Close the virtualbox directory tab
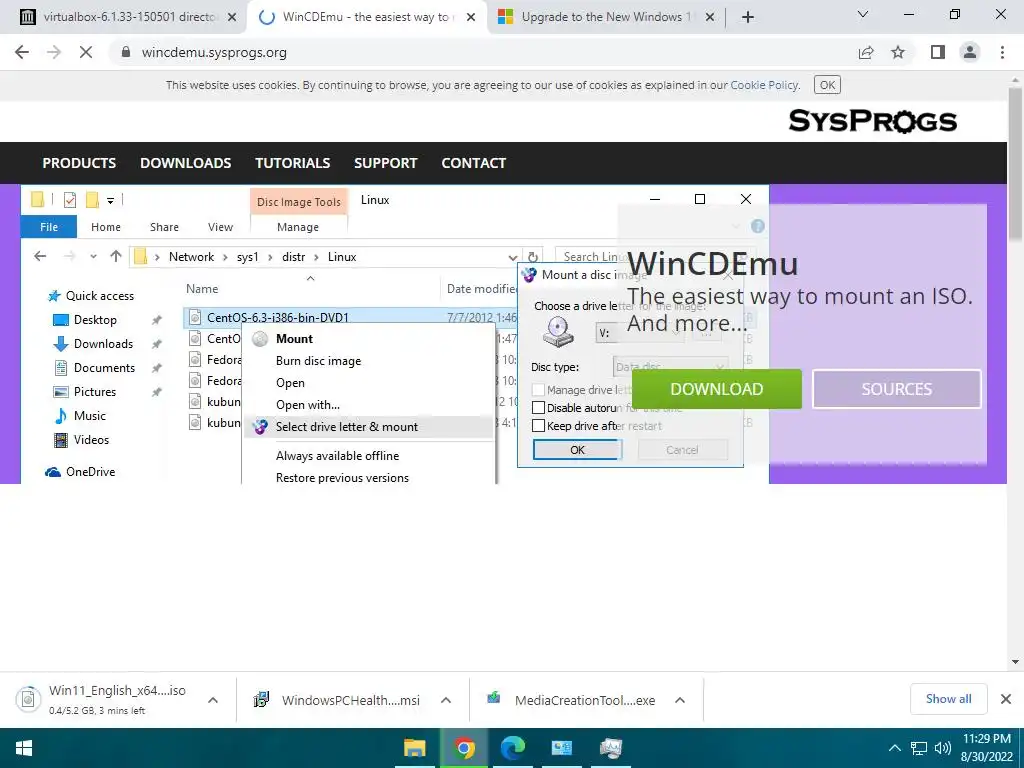Screen dimensions: 1024x768 coord(231,18)
